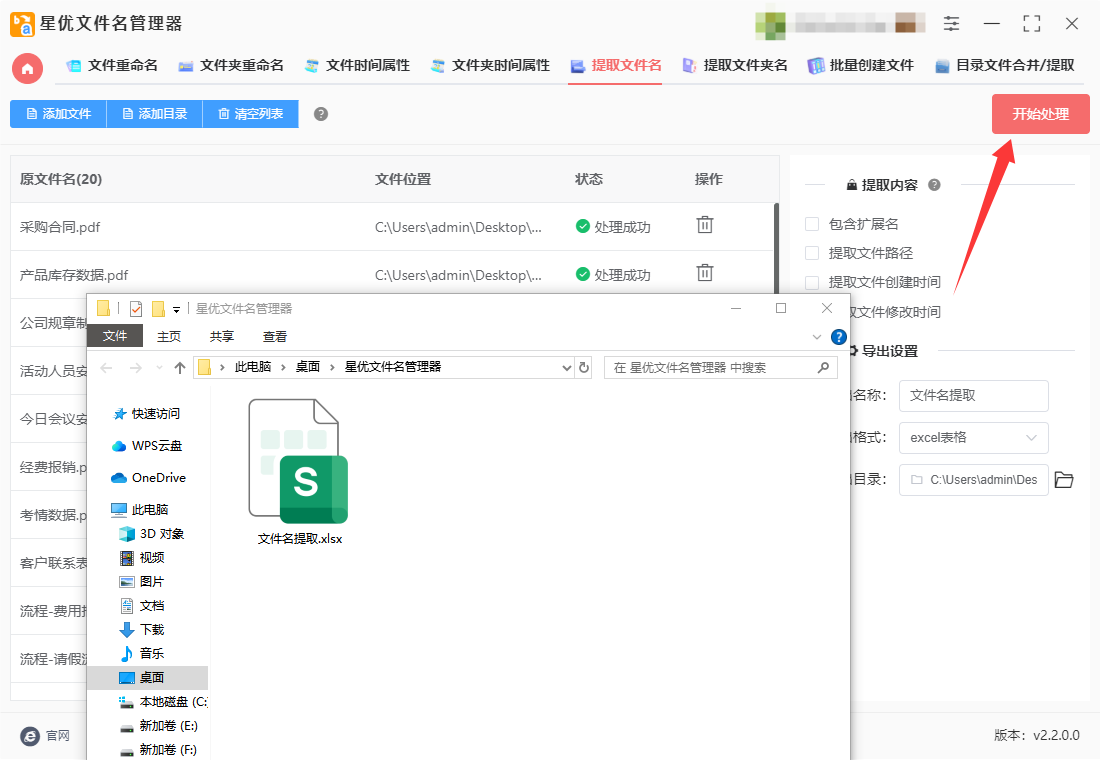Screen dimensions: 1100x760
Task: Click the export name field 文件名提取
Action: [x=973, y=396]
